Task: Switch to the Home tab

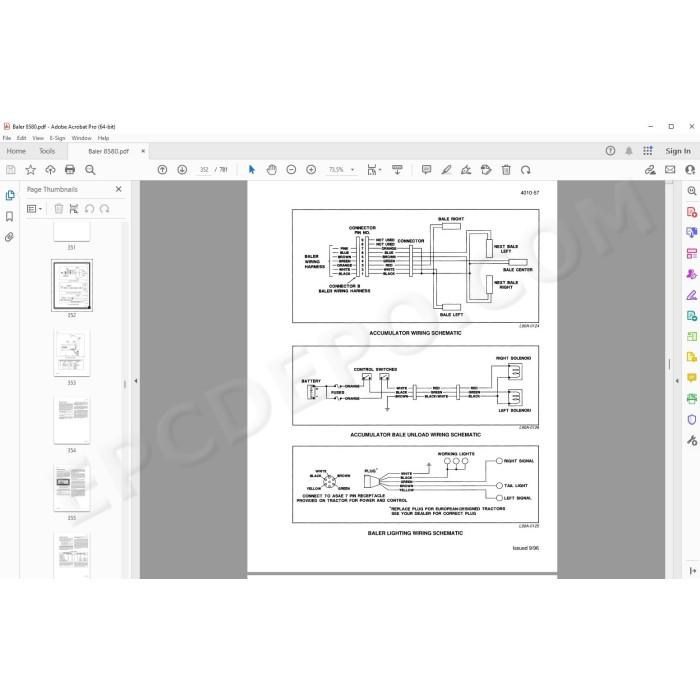Action: point(16,151)
